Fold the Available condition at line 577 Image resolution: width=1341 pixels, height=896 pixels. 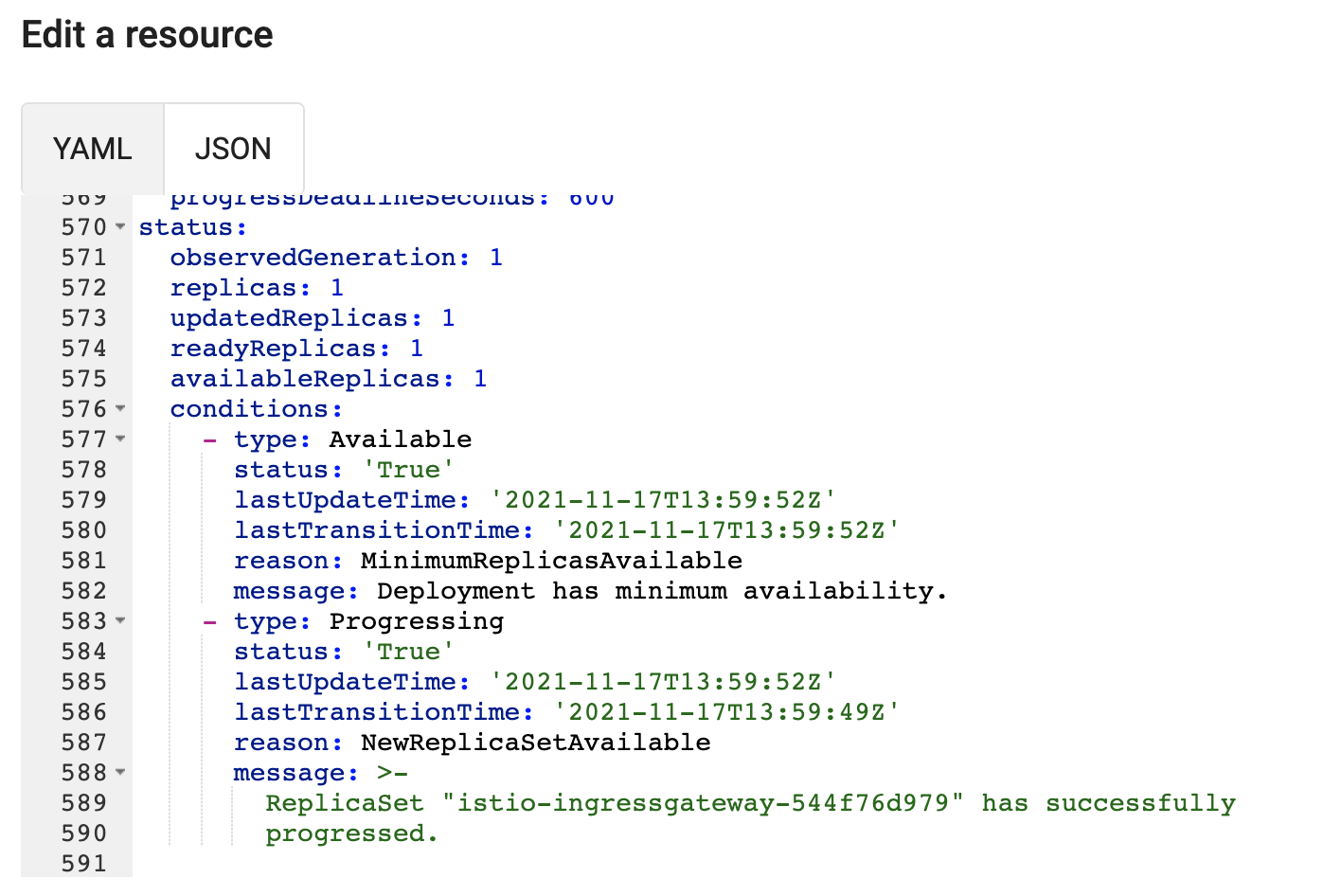(x=120, y=439)
